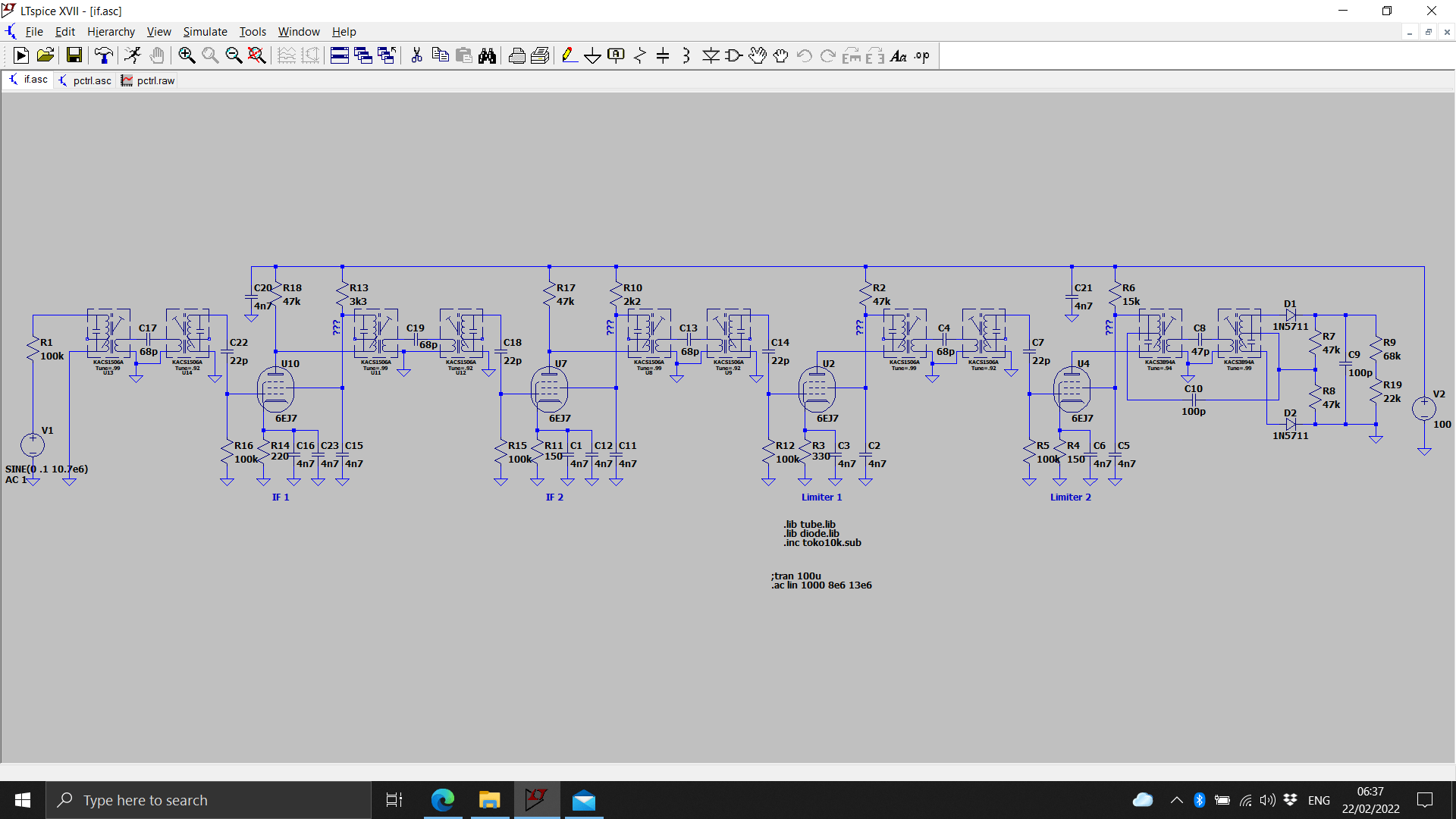1456x819 pixels.
Task: Click the Zoom to Fit icon
Action: (257, 55)
